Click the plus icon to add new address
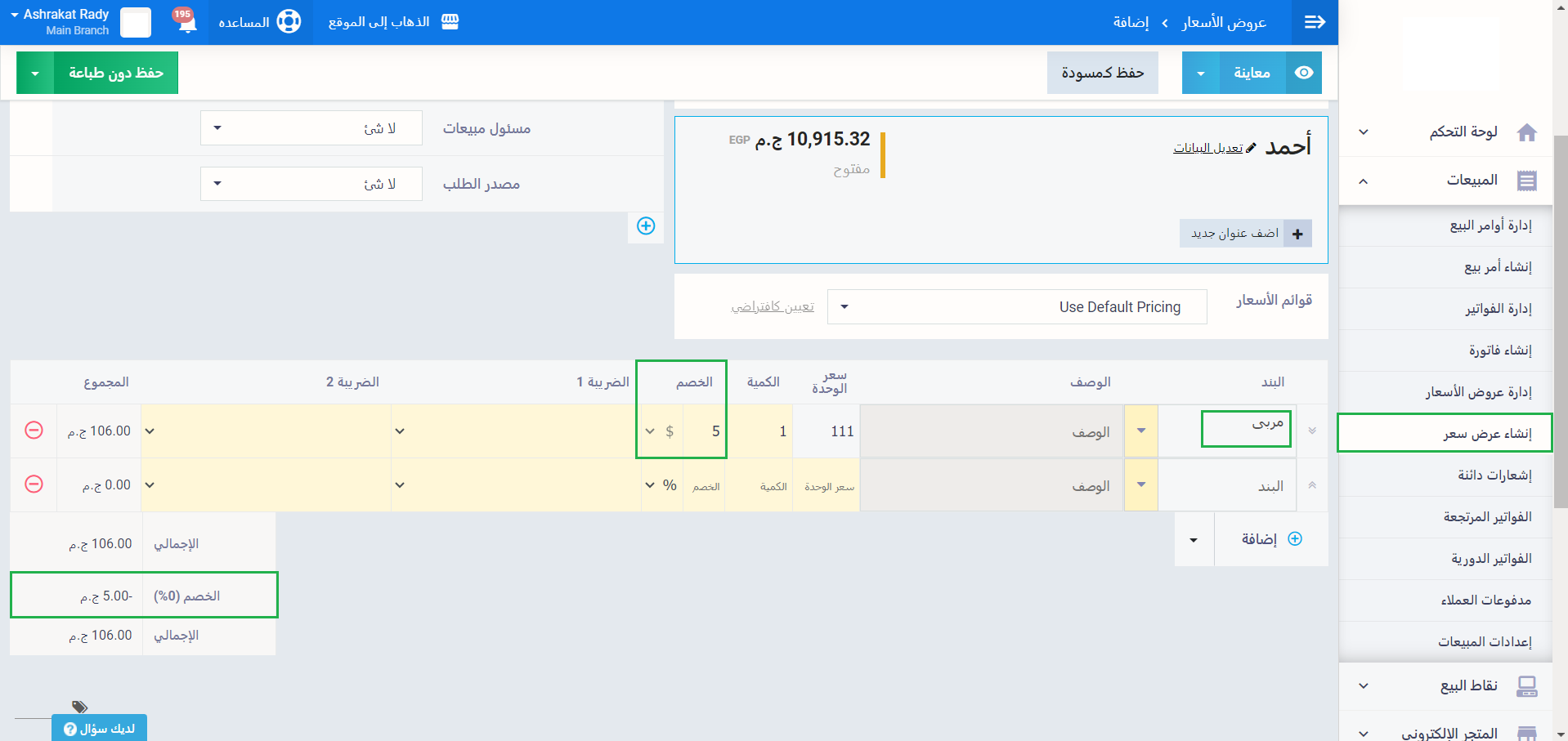The image size is (1568, 741). click(x=1297, y=234)
